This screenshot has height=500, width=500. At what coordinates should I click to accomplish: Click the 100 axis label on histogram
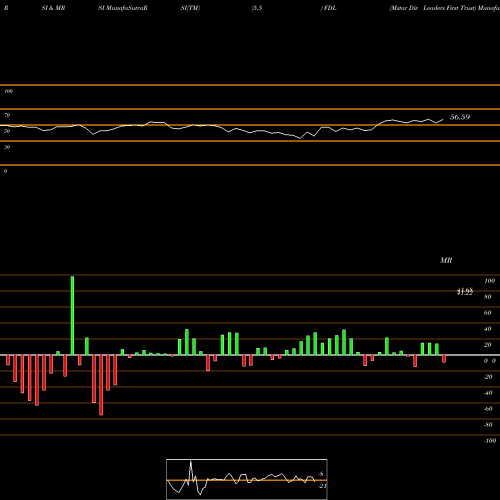[489, 281]
